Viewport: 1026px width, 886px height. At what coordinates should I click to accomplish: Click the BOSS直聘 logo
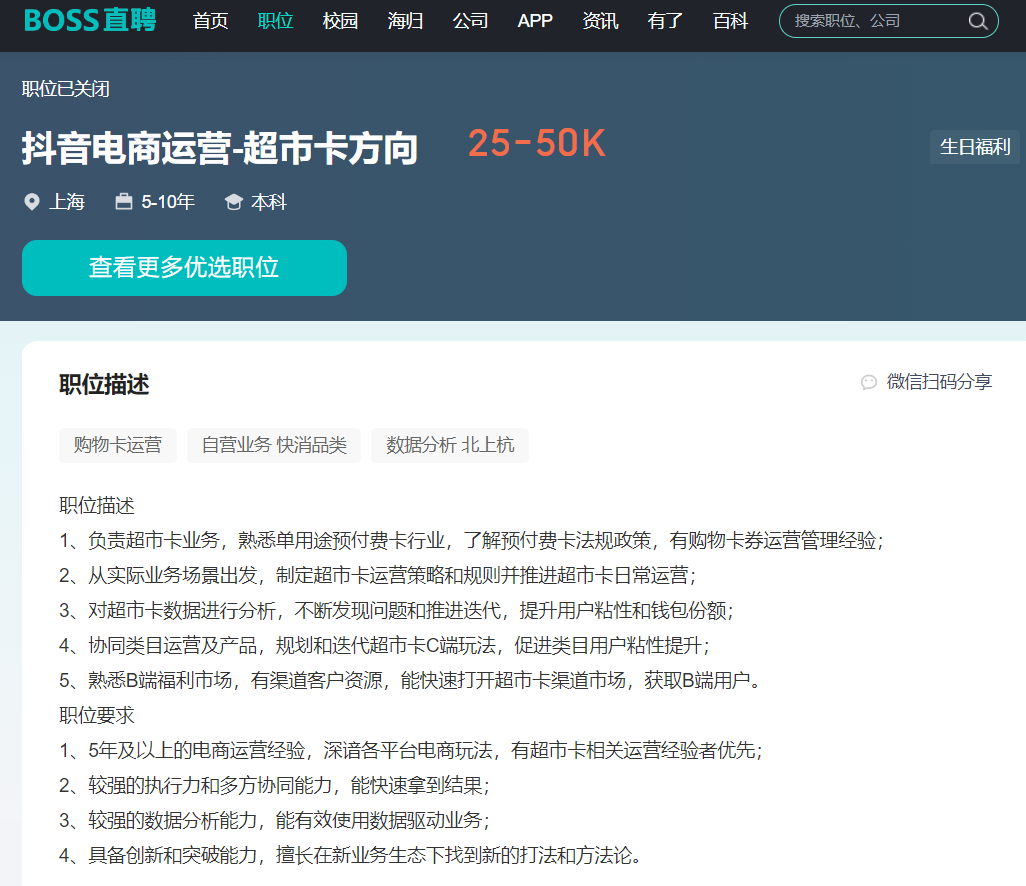(x=90, y=20)
